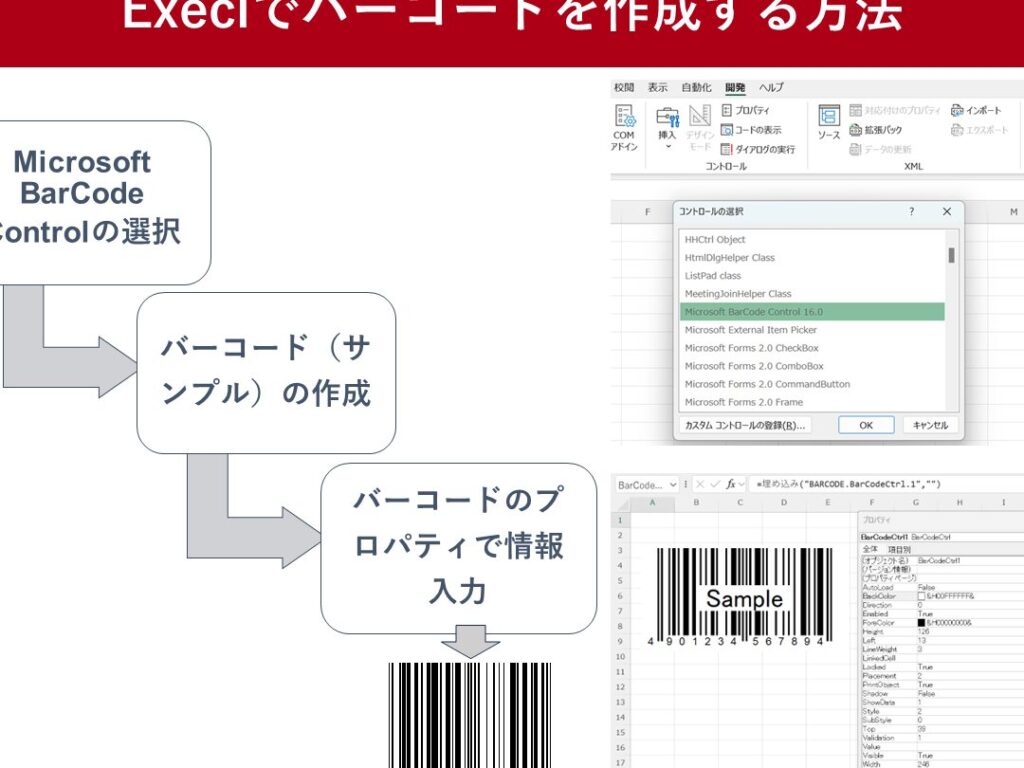Click 対応付けのプロパティ in XML group
The image size is (1024, 768).
[895, 110]
